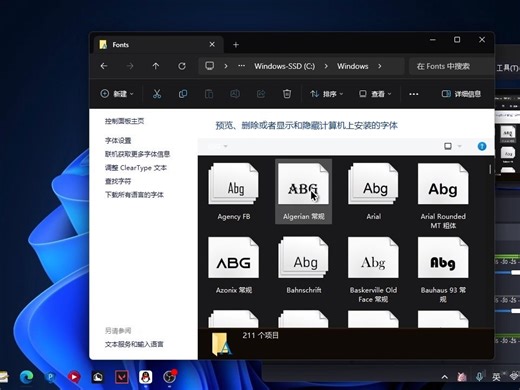
Task: Change the font preview view icon
Action: (448, 146)
